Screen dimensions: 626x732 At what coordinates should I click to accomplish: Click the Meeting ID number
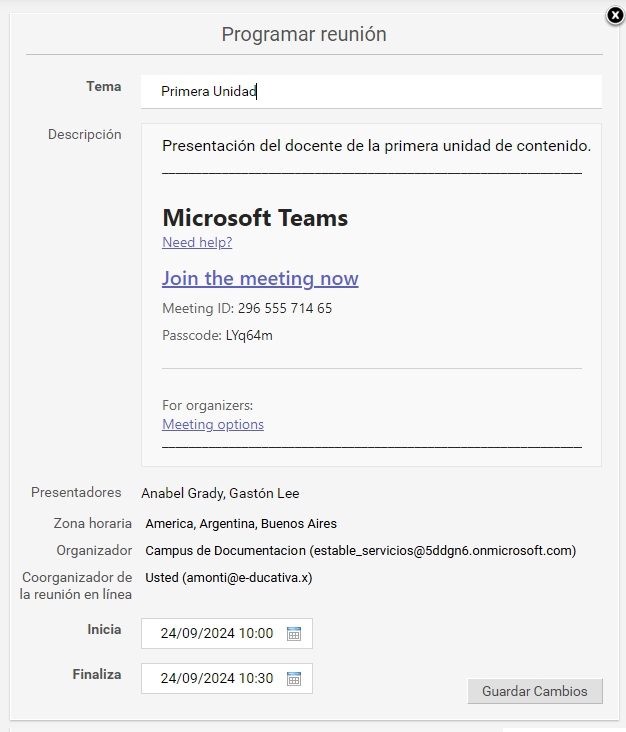[x=284, y=308]
